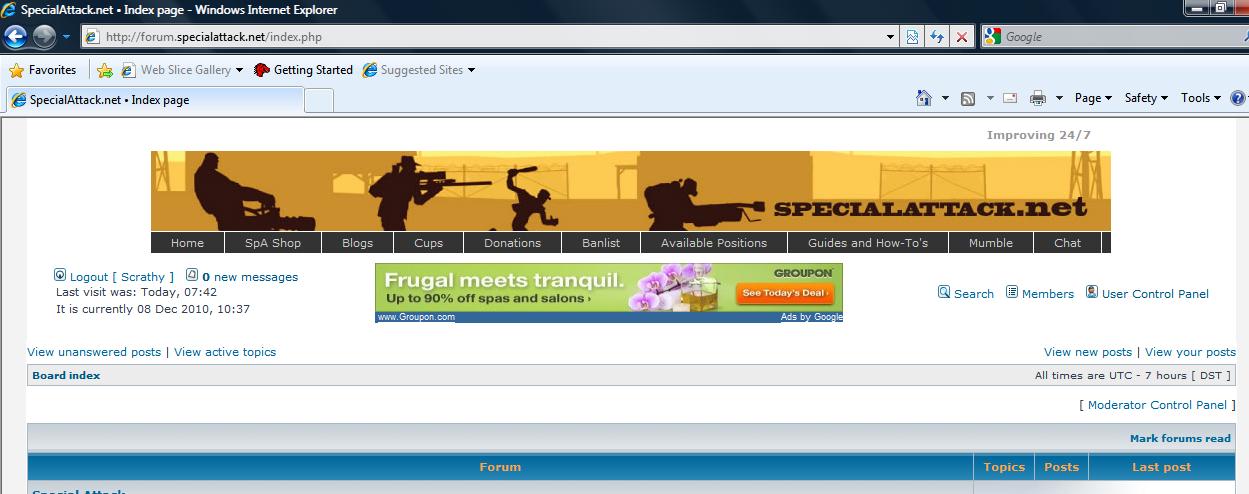This screenshot has width=1249, height=494.
Task: Expand the Feeds dropdown arrow
Action: 990,98
